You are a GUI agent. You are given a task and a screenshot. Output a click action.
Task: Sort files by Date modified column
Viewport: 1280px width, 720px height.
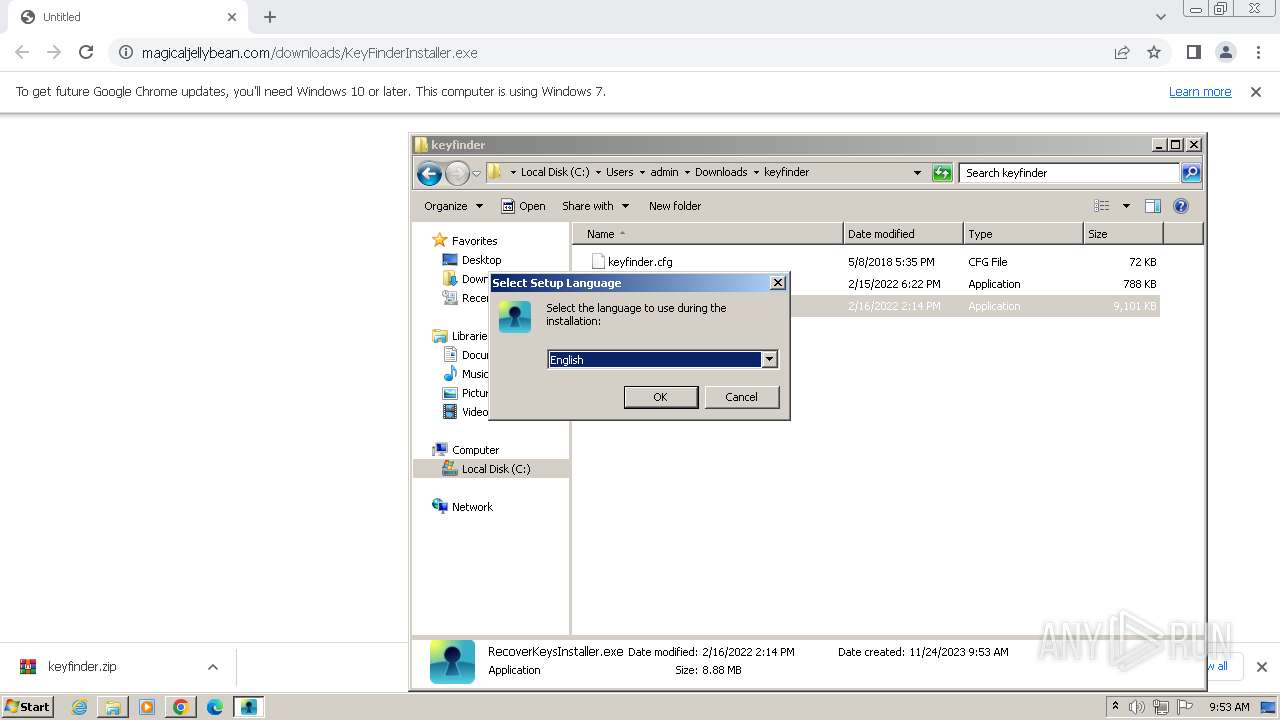(x=903, y=234)
